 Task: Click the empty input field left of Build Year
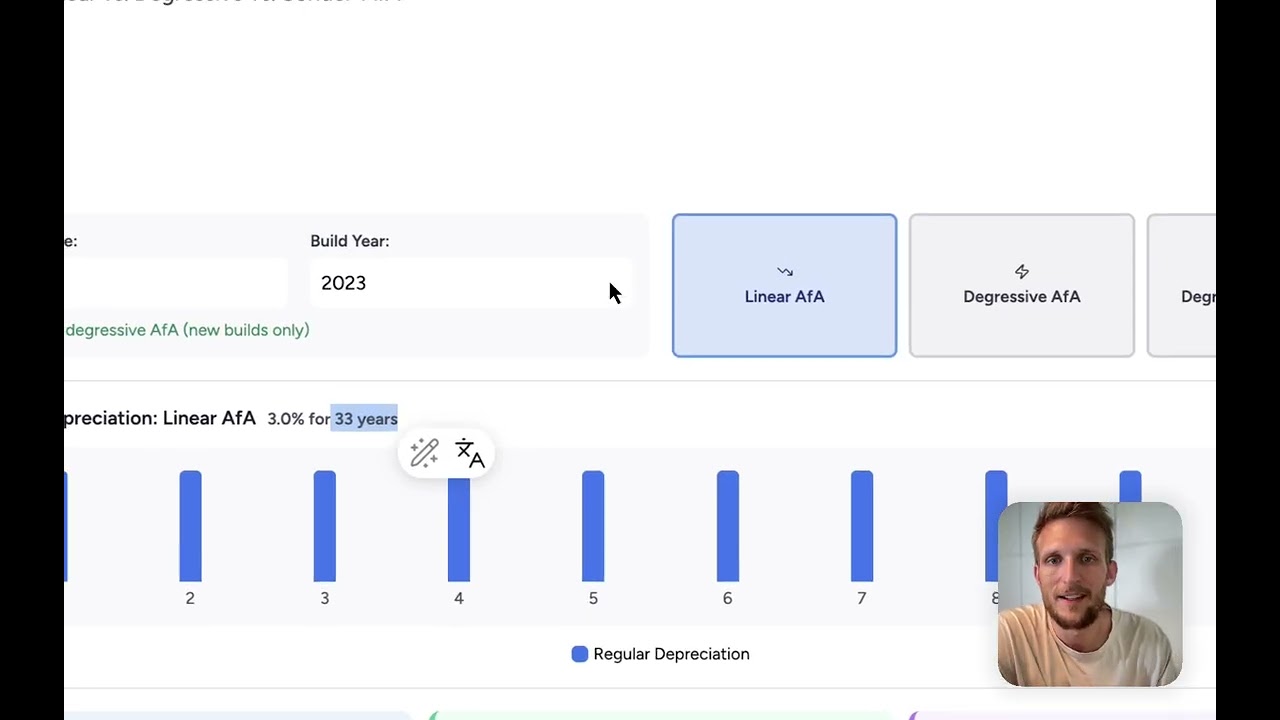click(176, 283)
